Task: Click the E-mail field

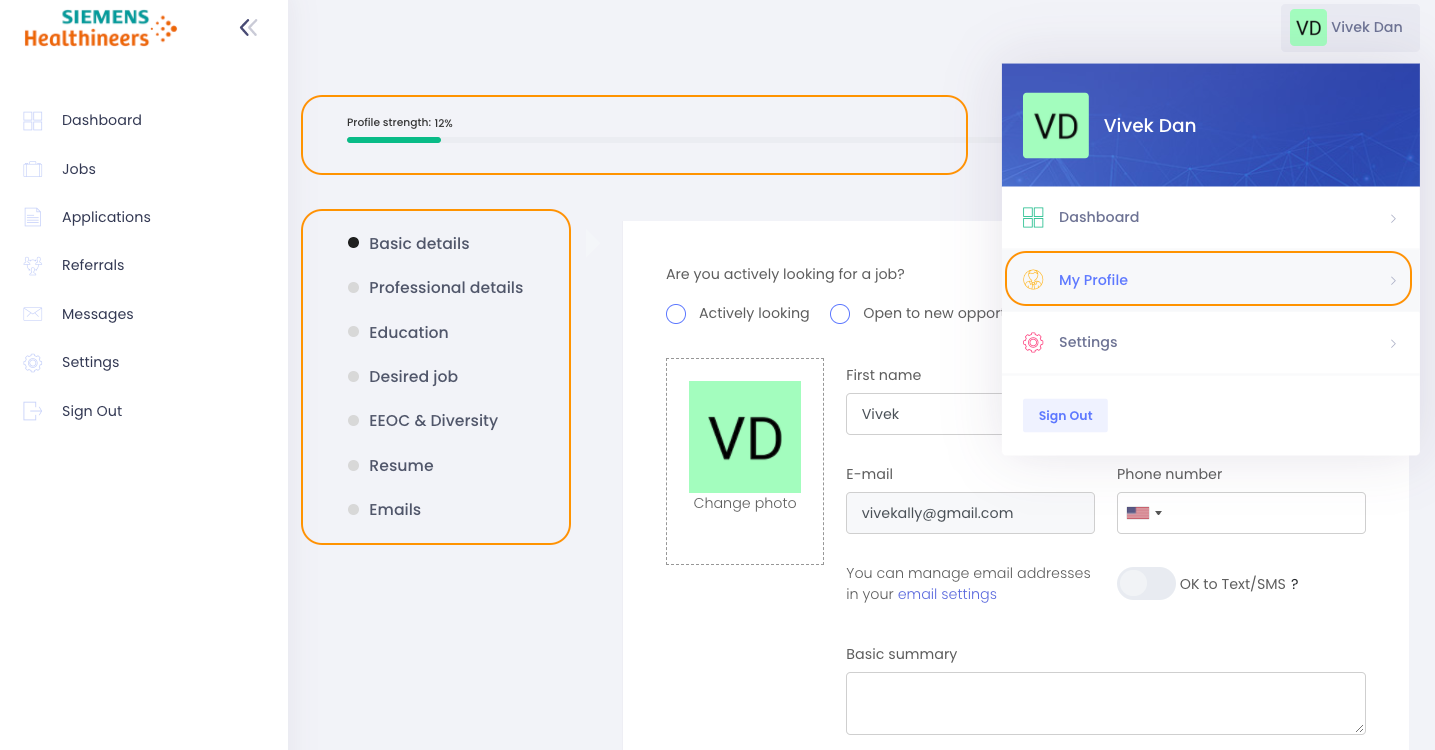Action: (970, 513)
